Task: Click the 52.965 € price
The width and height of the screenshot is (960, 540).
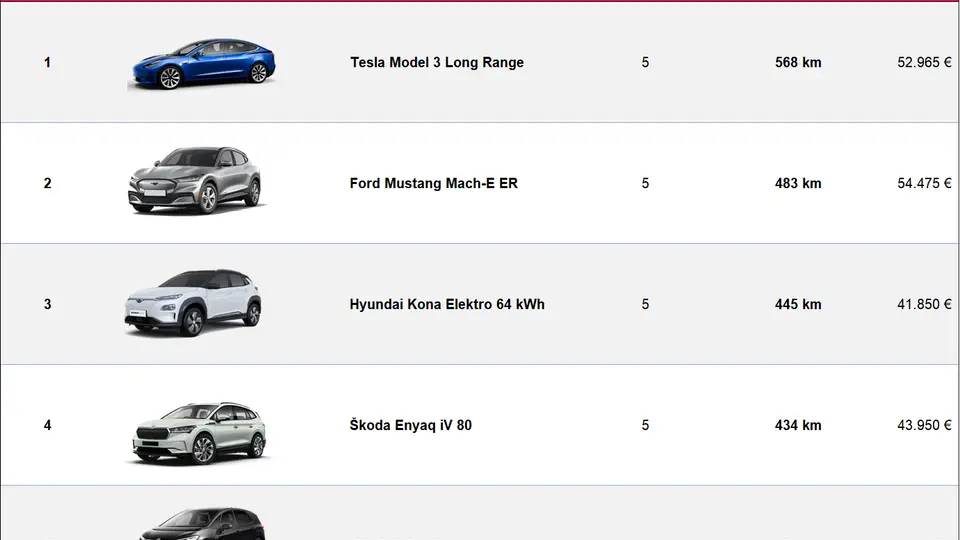Action: (924, 62)
